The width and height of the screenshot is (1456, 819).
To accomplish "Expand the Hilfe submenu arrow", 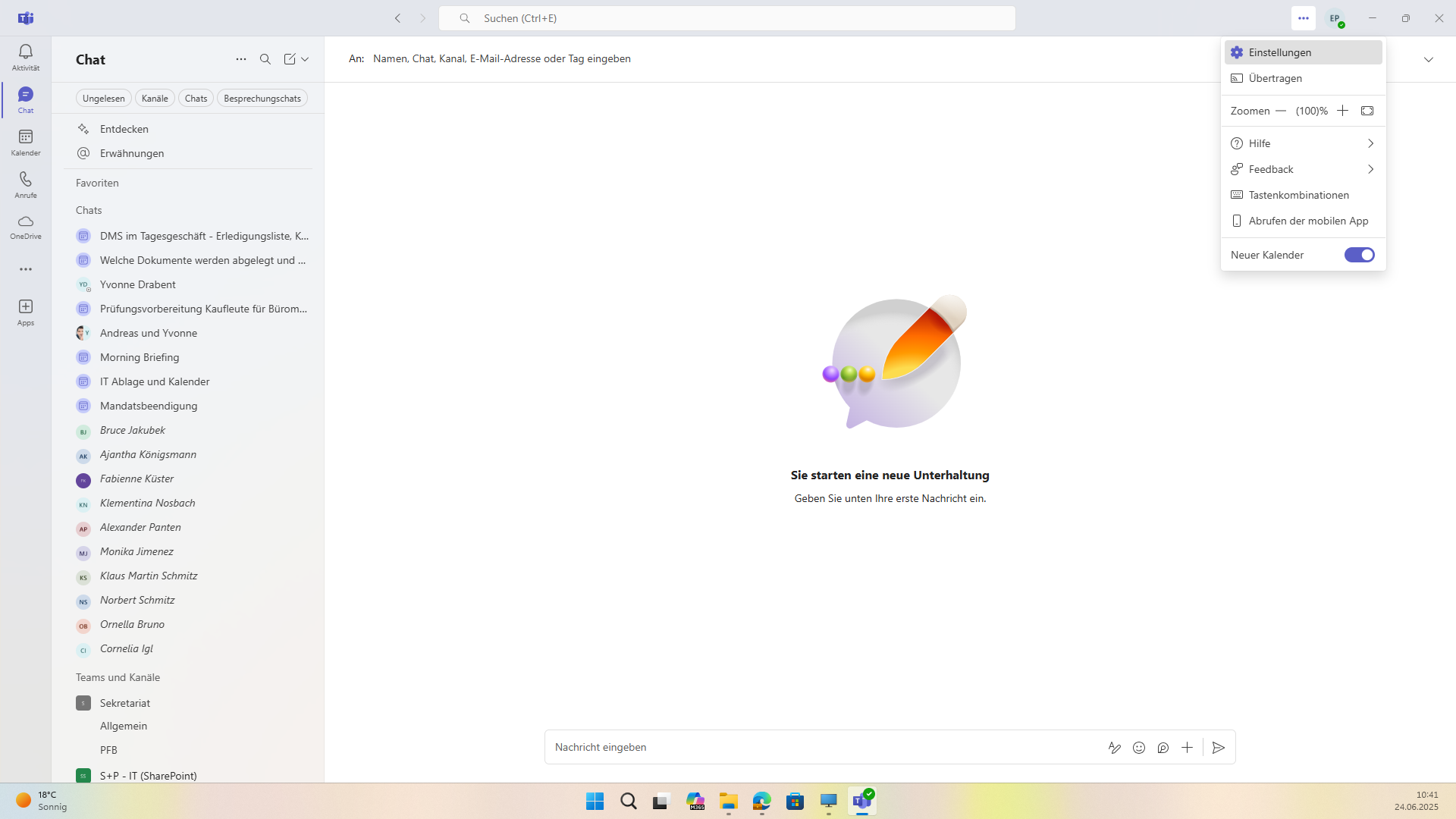I will [x=1370, y=143].
